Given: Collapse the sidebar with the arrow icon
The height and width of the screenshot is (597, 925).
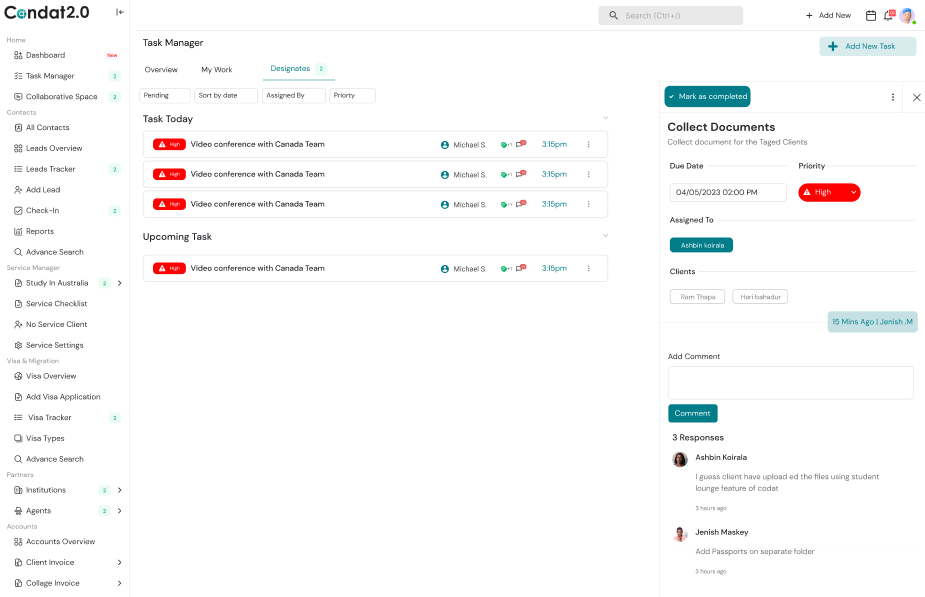Looking at the screenshot, I should [120, 13].
